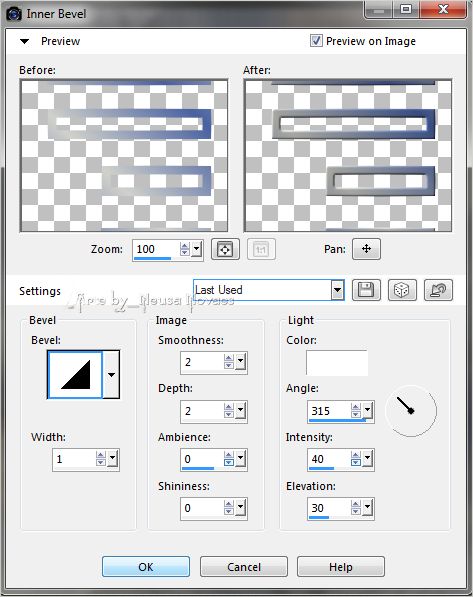473x597 pixels.
Task: Click the Pan crosshair button
Action: (366, 249)
